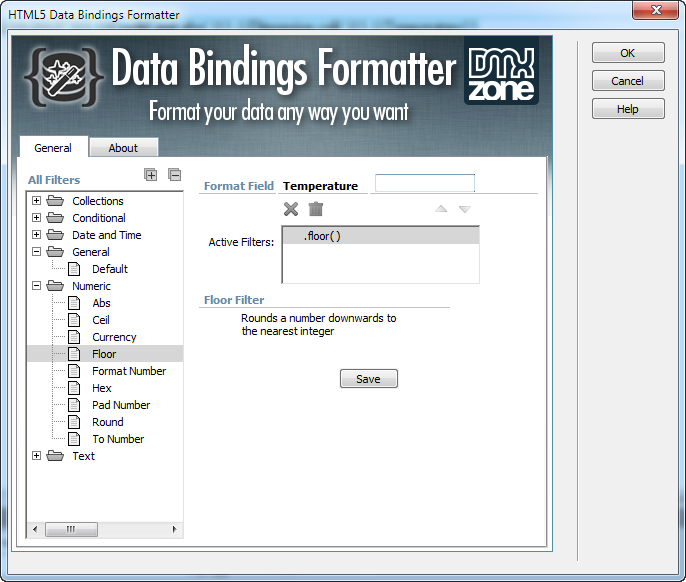Select the Floor filter label

click(104, 354)
